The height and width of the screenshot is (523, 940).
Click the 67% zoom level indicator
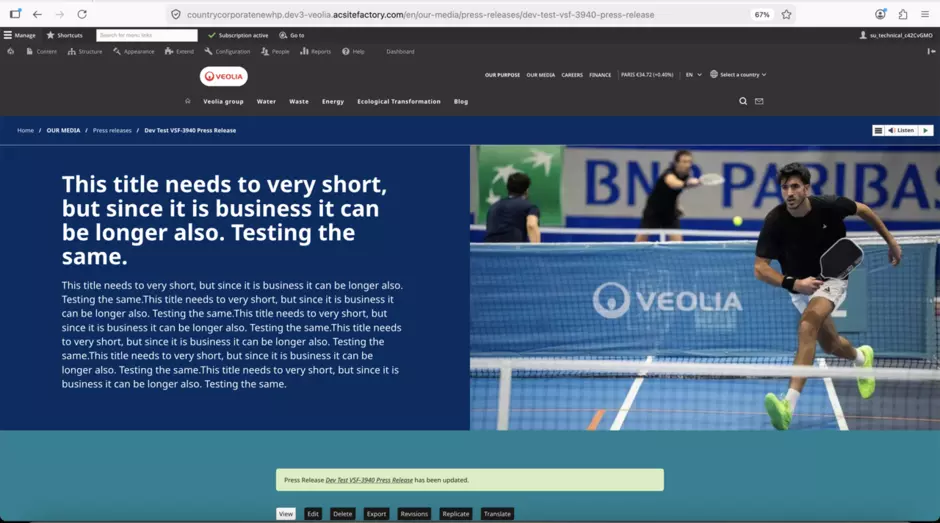click(762, 14)
